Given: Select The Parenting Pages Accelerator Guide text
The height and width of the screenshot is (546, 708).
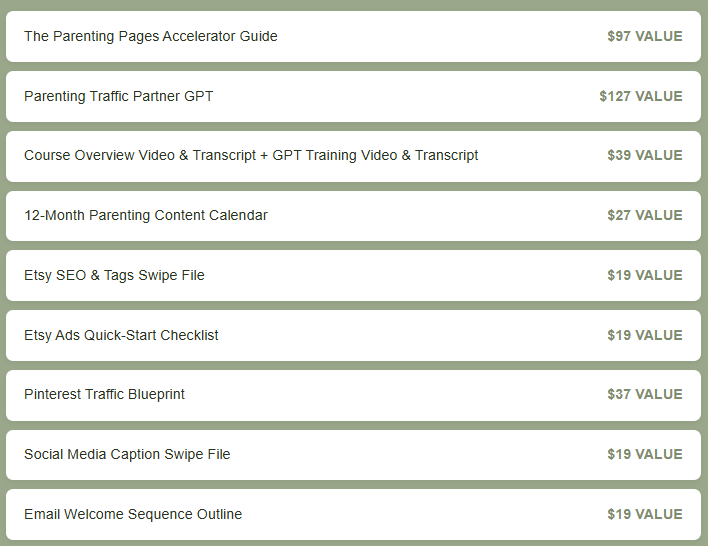Looking at the screenshot, I should coord(151,36).
